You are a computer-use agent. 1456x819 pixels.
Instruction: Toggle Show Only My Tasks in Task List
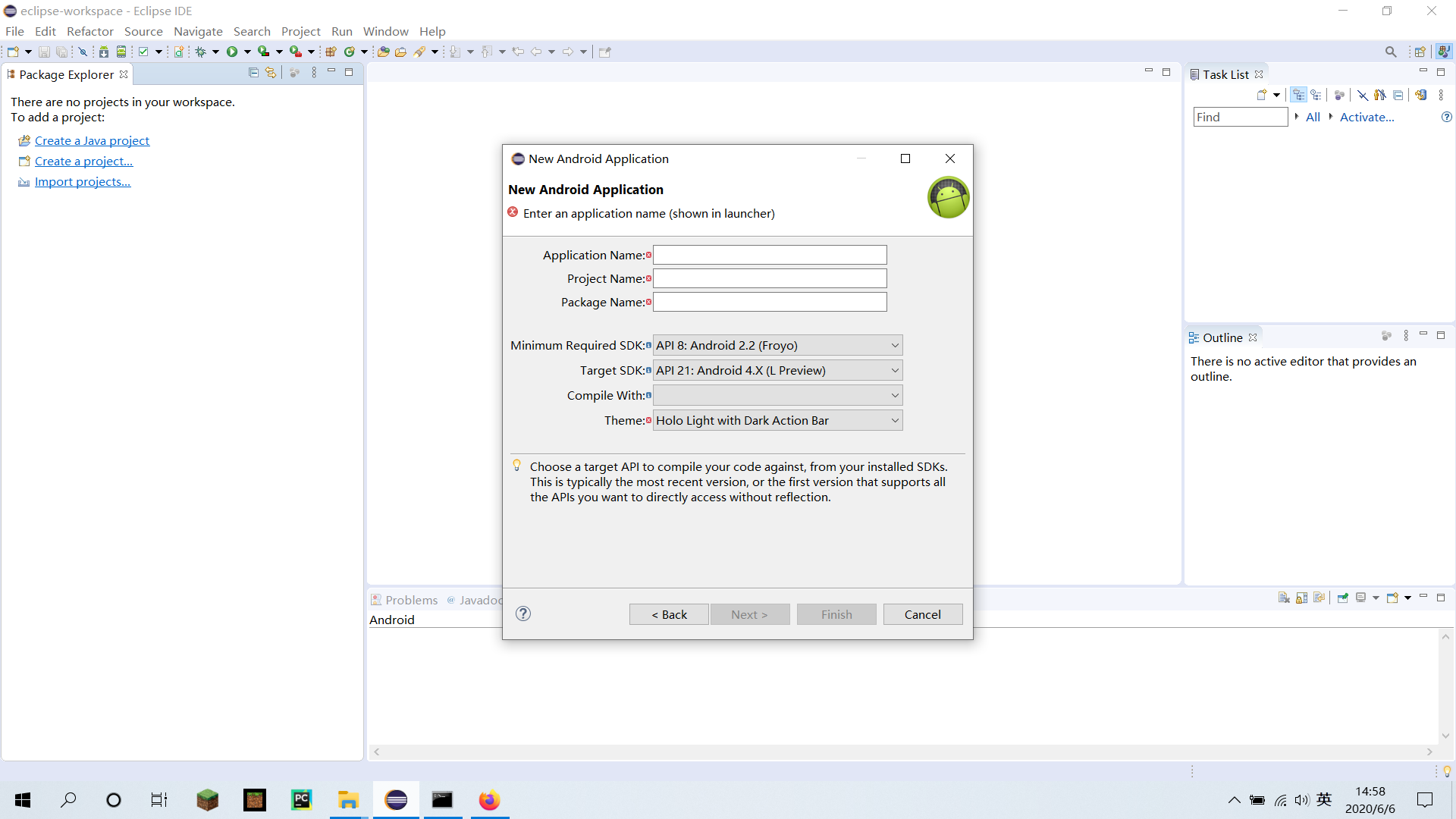pyautogui.click(x=1380, y=95)
